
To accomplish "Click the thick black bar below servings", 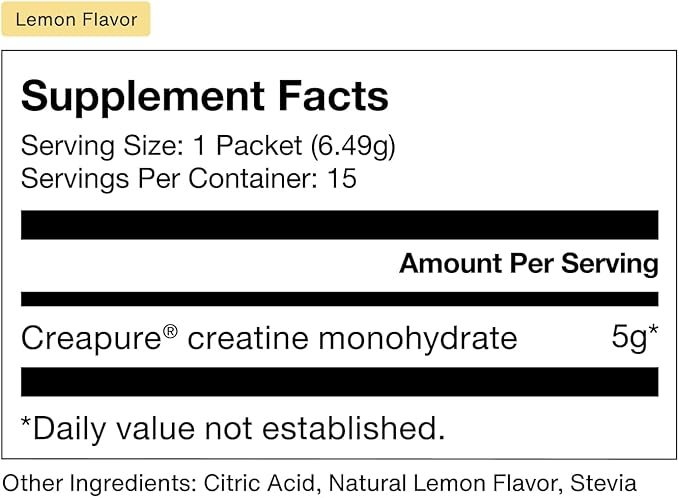I will point(339,224).
